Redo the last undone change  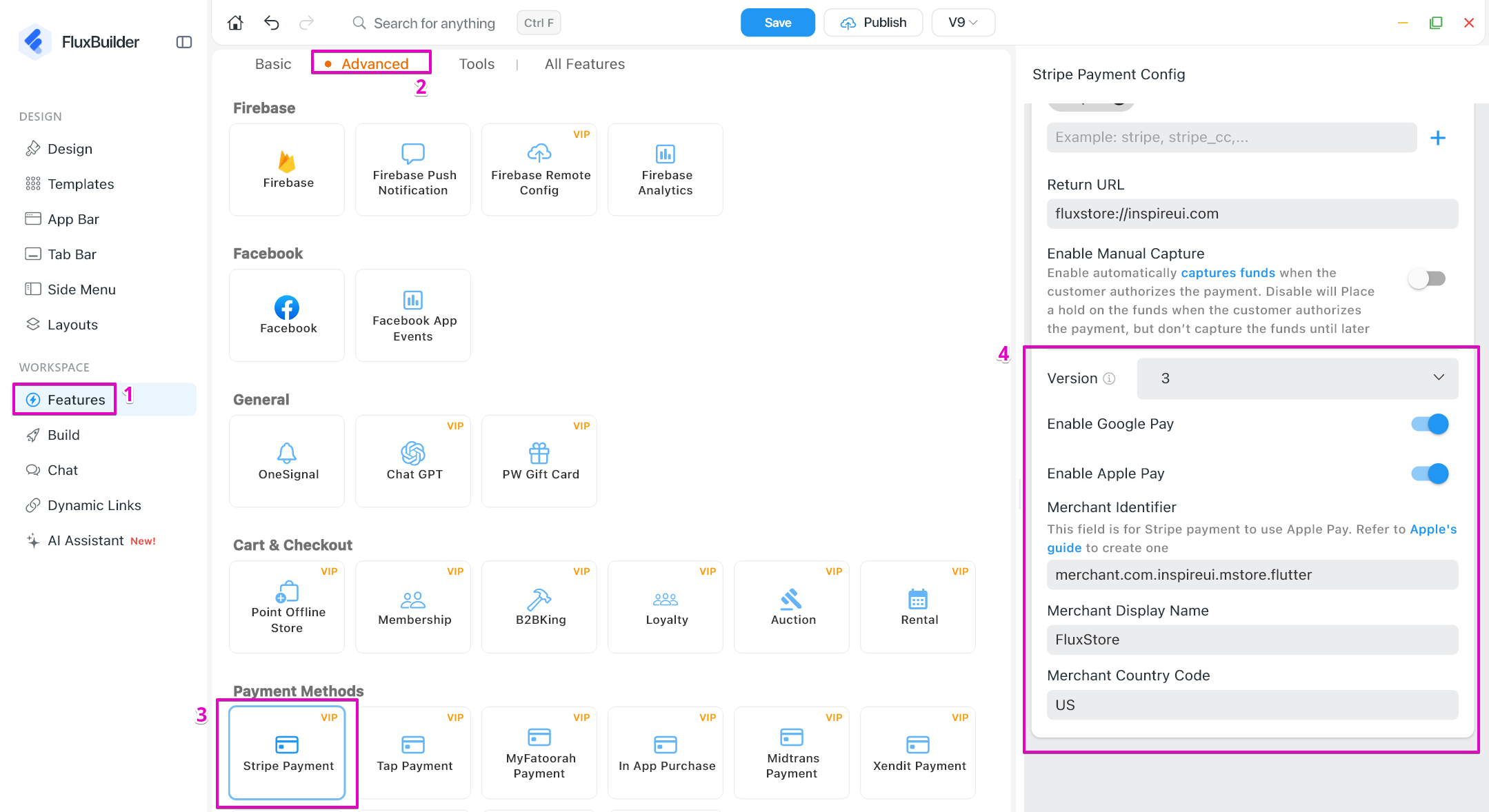click(x=307, y=23)
